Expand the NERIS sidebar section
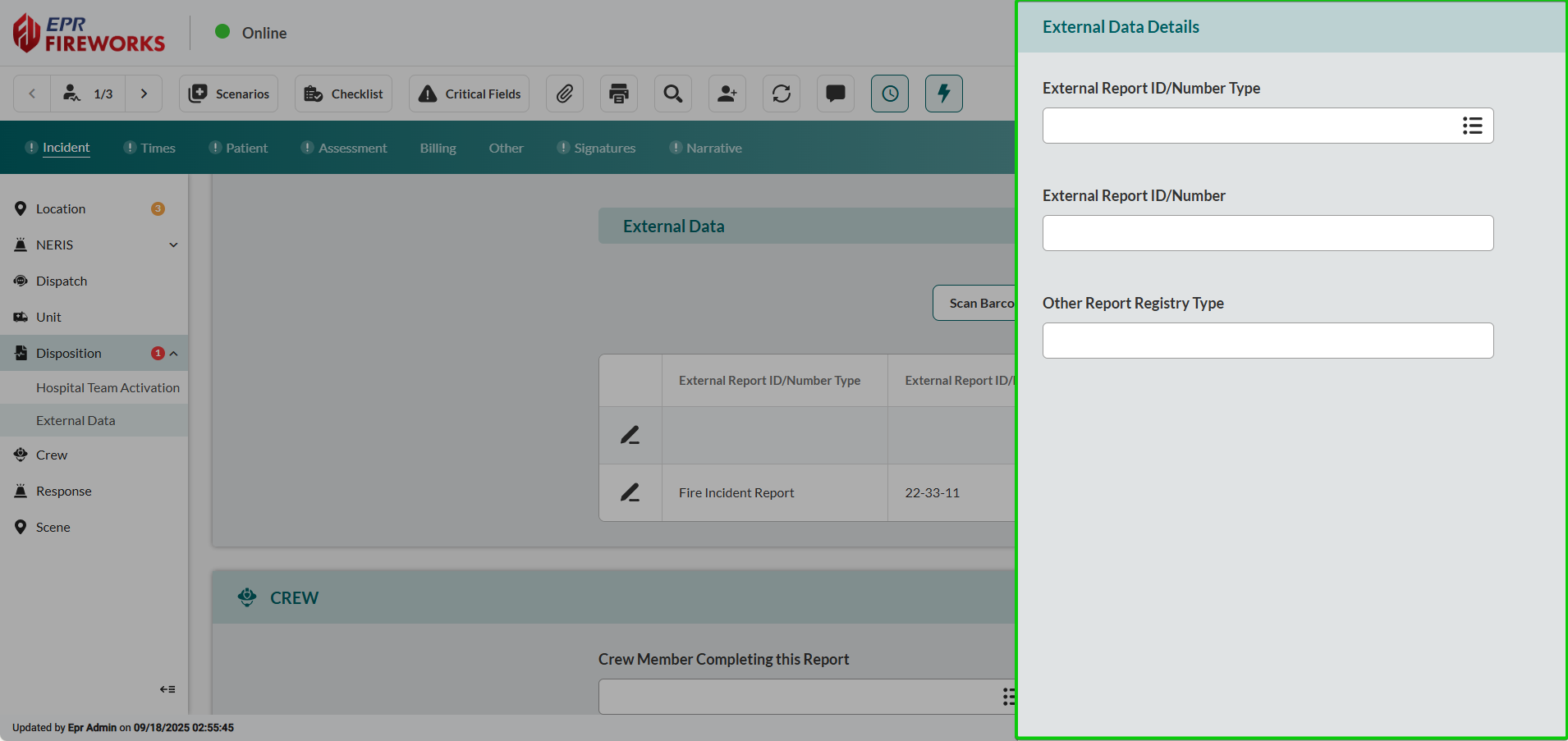 (x=173, y=245)
